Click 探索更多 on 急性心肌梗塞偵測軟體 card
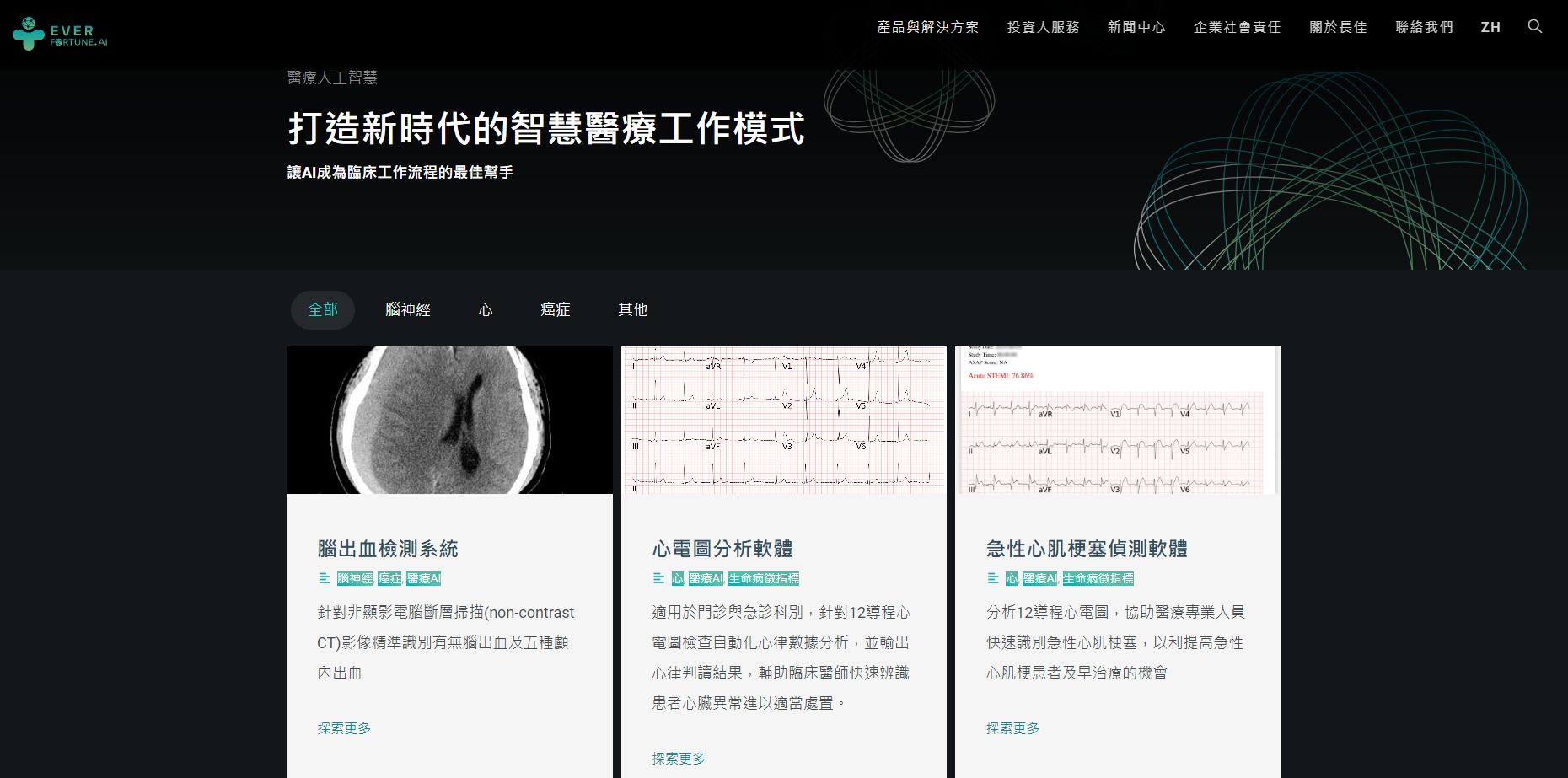Screen dimensions: 1568x778 tap(1013, 728)
